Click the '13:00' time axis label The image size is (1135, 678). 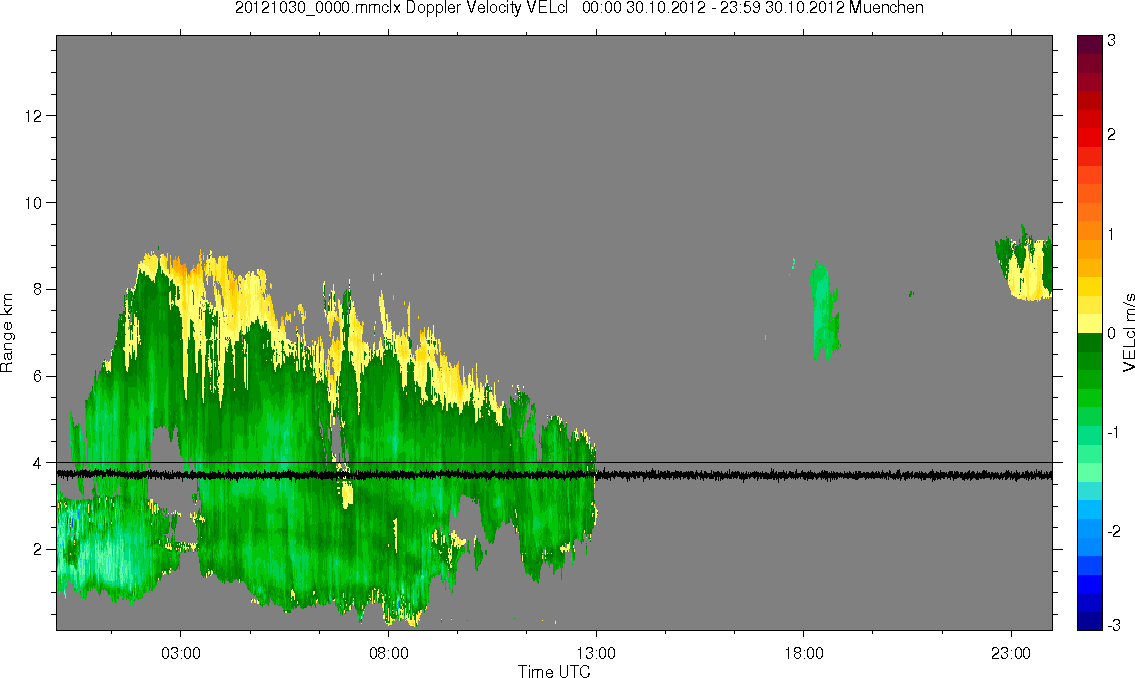coord(596,654)
